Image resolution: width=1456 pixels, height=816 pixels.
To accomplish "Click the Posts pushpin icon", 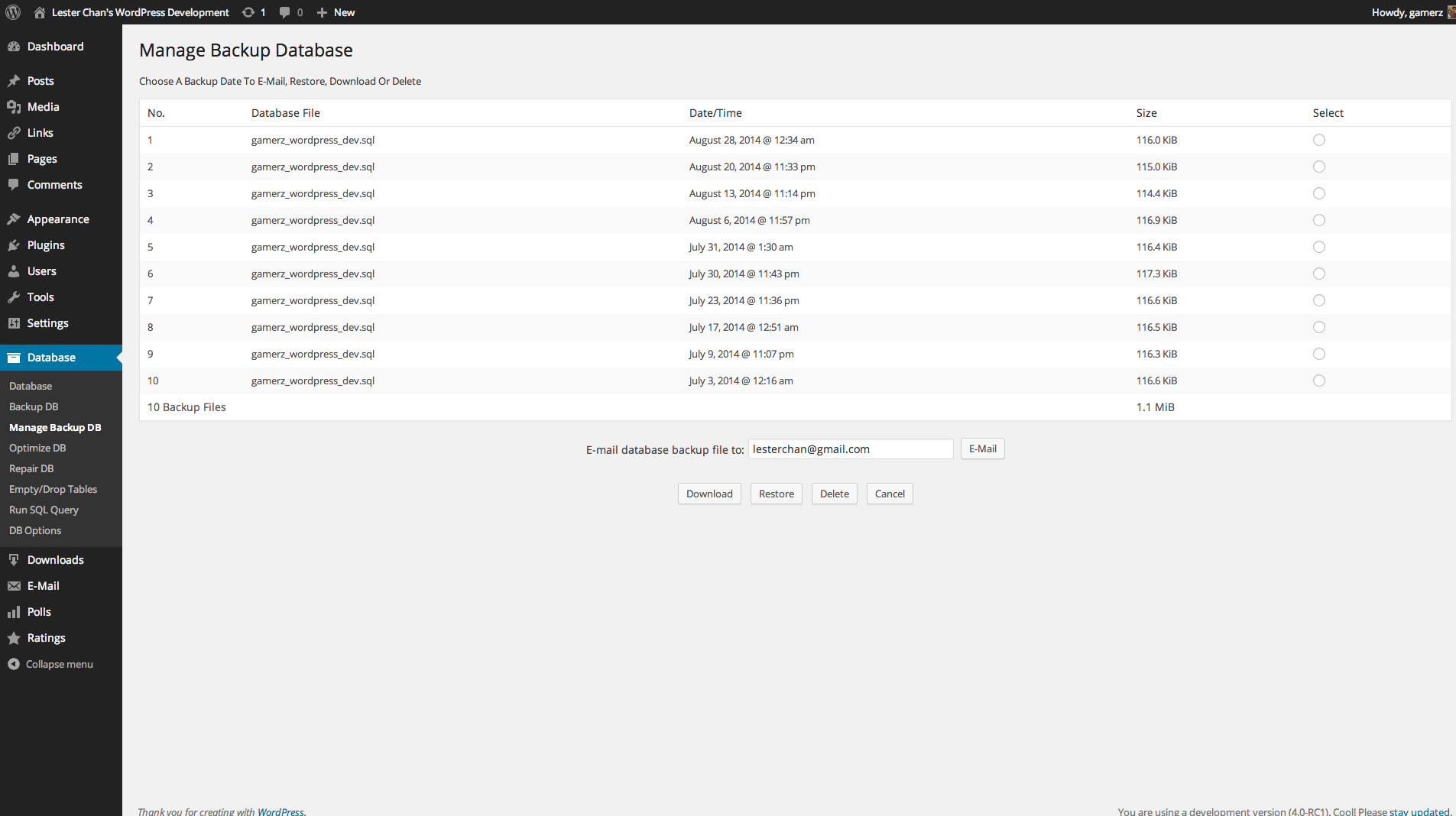I will [14, 81].
